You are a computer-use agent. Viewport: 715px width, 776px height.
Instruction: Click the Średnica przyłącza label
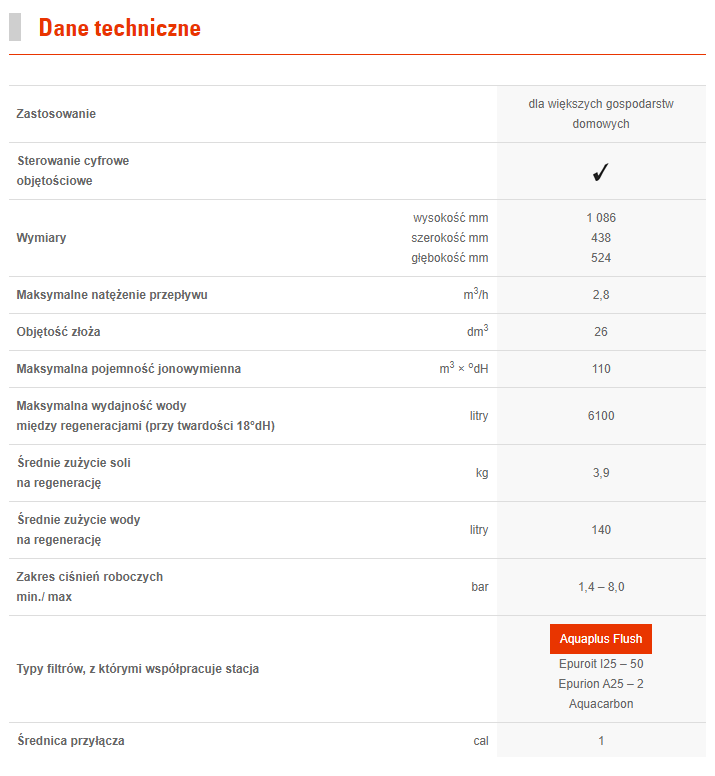tap(71, 741)
